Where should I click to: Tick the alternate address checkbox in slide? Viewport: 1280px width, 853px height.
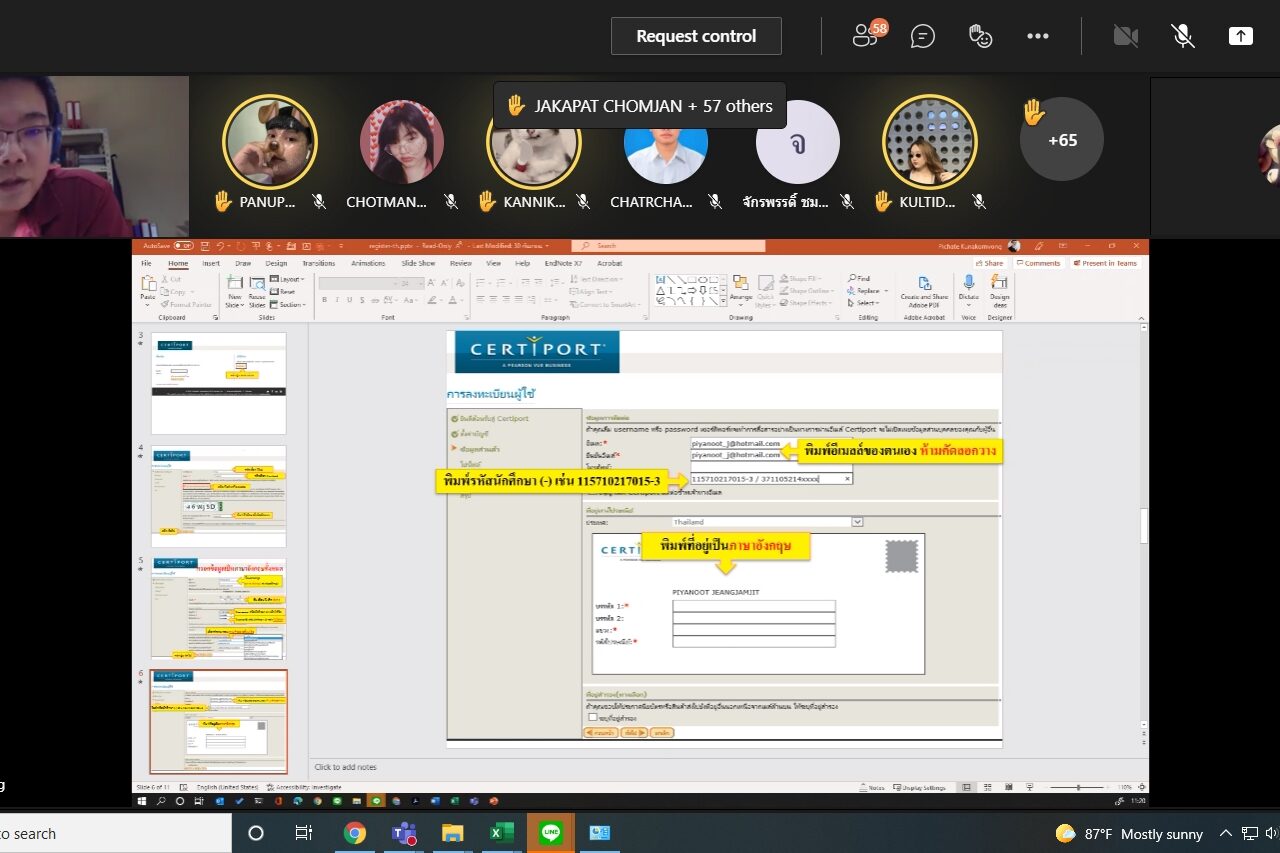(593, 717)
